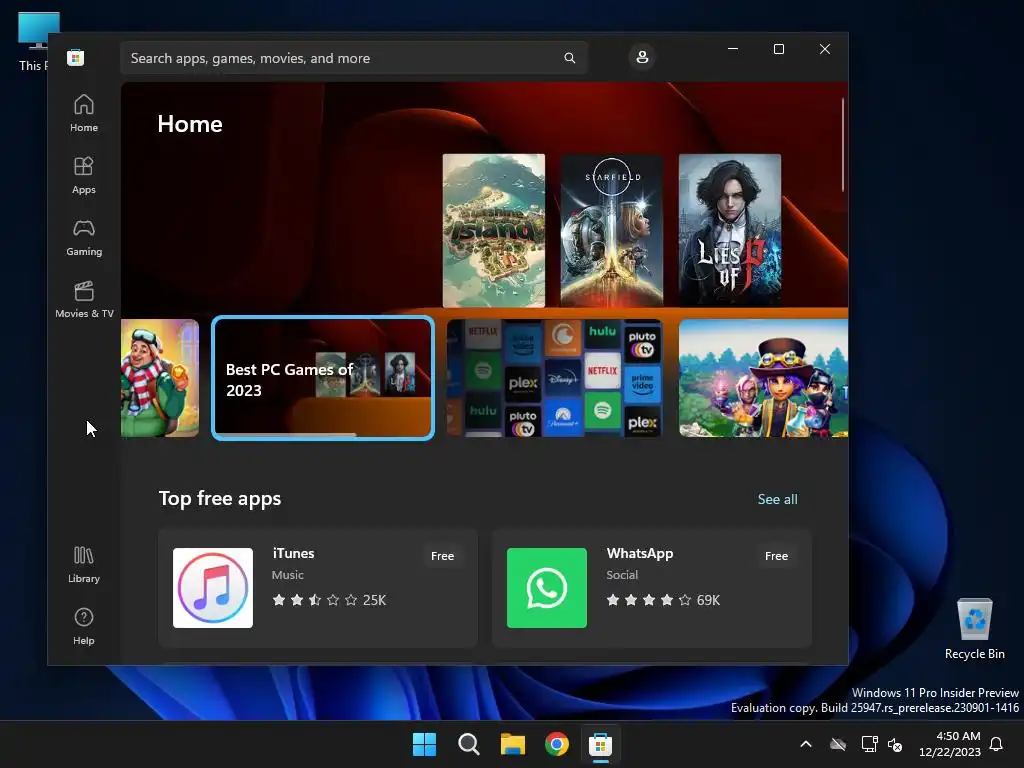Go to the Gaming section

(x=84, y=237)
